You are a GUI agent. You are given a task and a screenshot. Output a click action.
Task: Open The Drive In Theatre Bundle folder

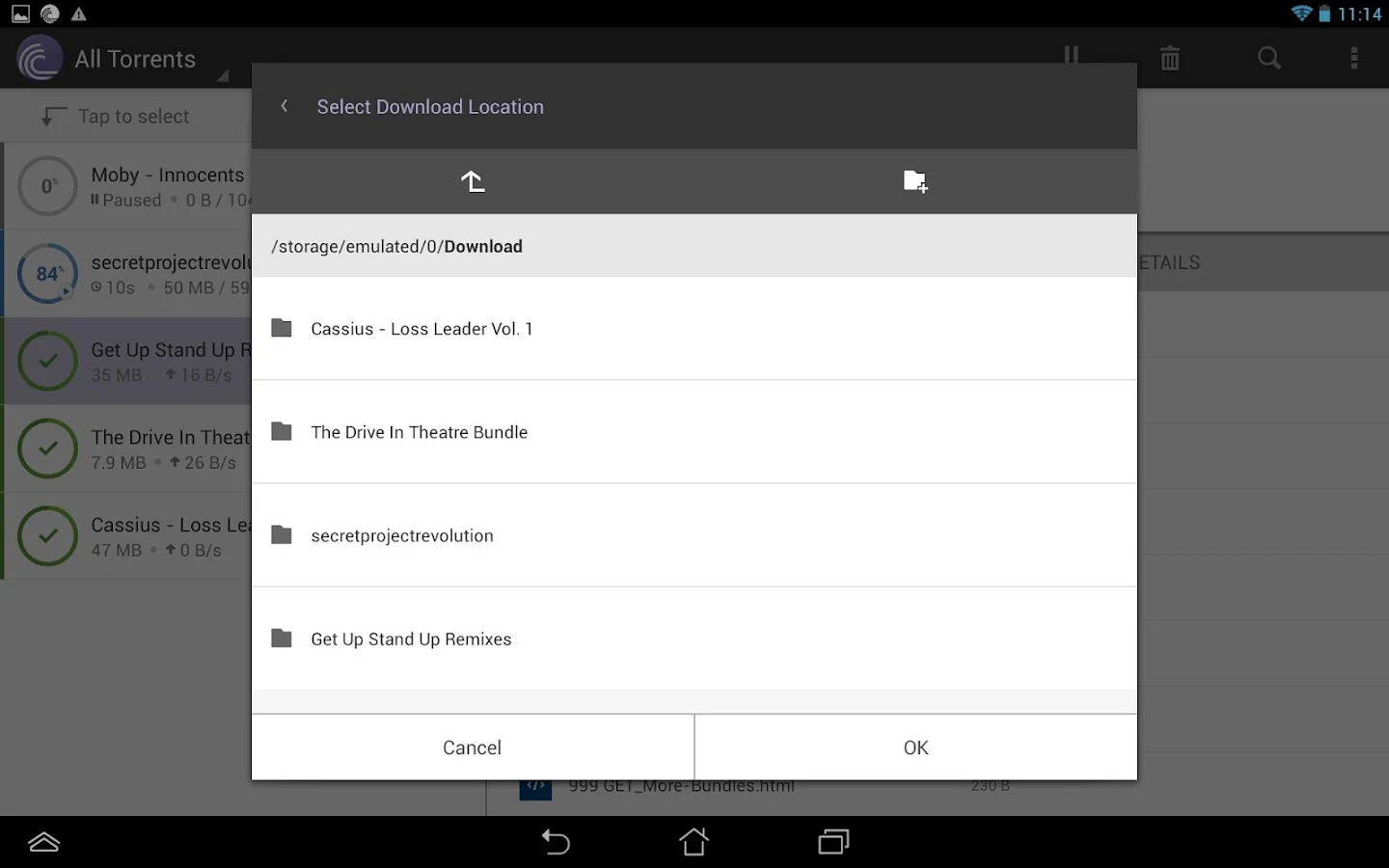419,432
